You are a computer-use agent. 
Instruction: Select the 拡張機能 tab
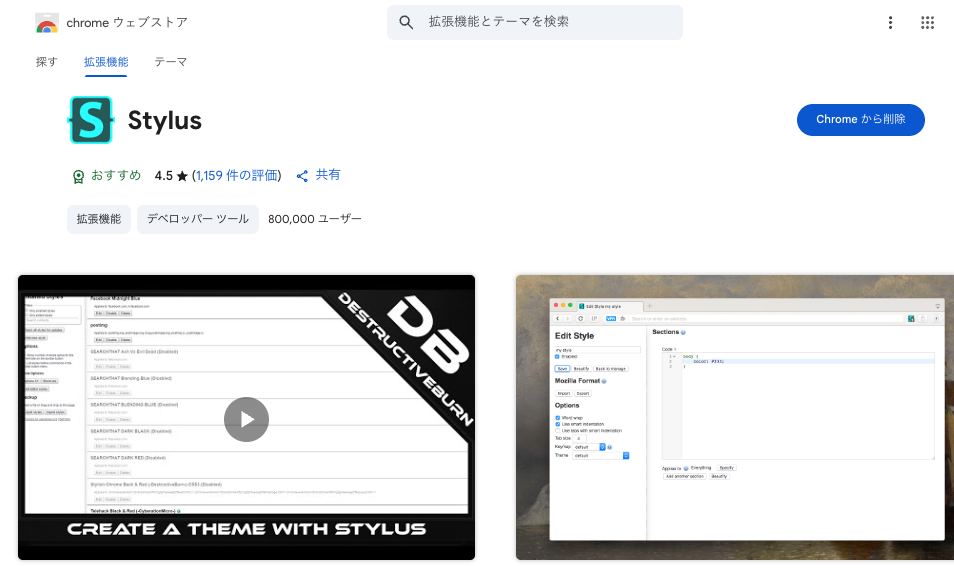tap(106, 62)
